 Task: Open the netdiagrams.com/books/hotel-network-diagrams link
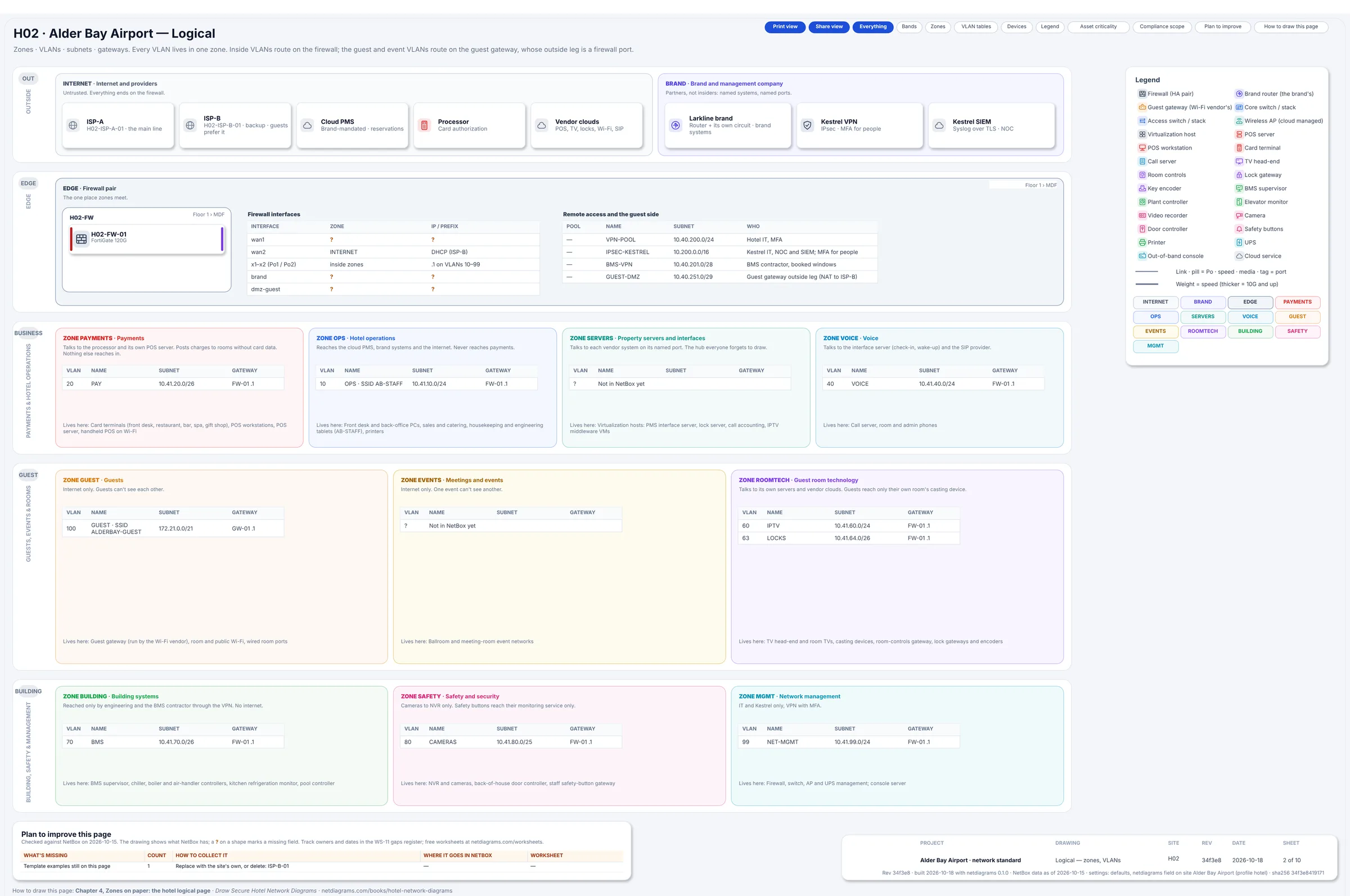click(387, 891)
